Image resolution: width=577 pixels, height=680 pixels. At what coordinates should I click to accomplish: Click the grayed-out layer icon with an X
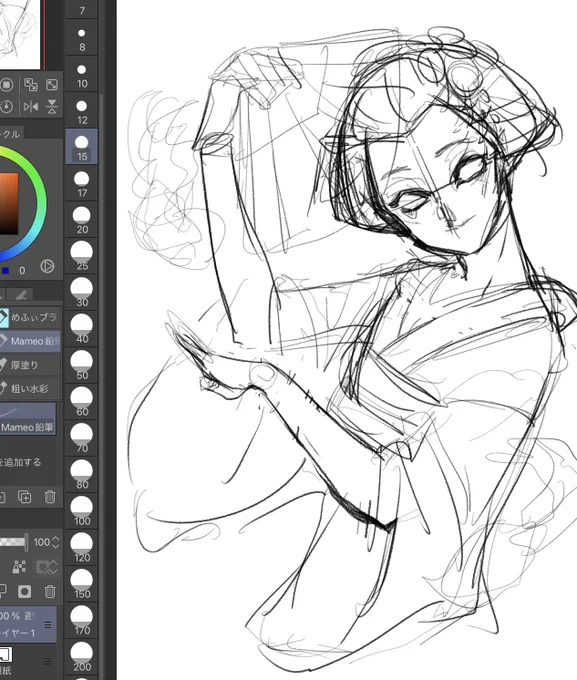(47, 567)
